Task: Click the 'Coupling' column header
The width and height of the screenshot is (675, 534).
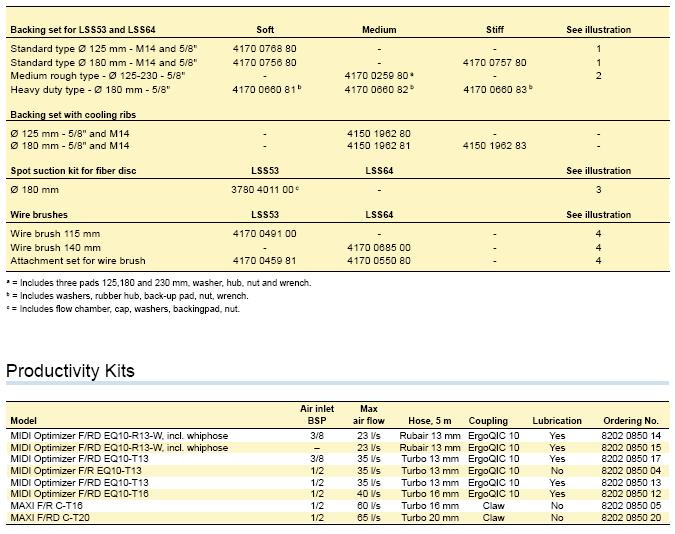Action: pyautogui.click(x=488, y=421)
